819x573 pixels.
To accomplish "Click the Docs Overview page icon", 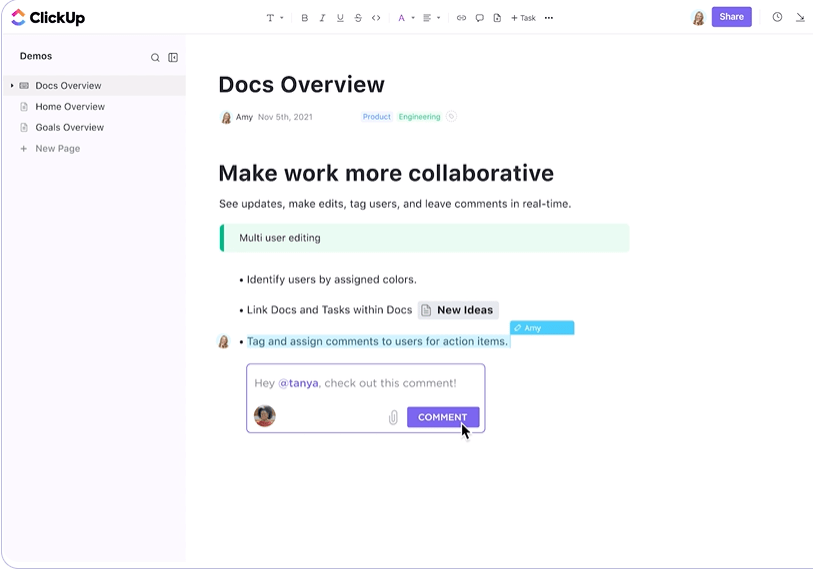I will 24,86.
